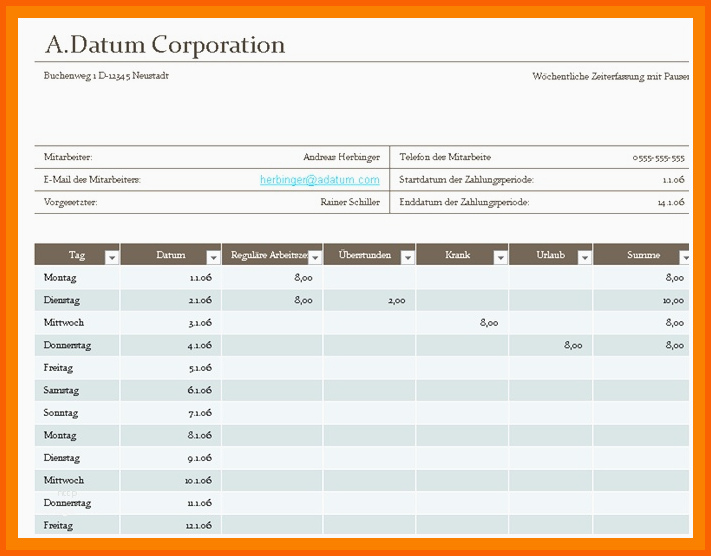Open the Urlaub column filter dropdown

point(585,258)
